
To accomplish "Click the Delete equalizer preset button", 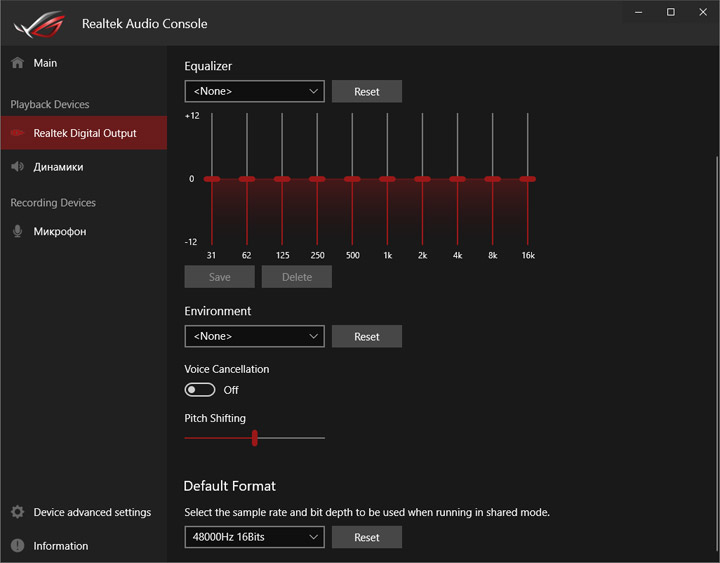I will (297, 277).
